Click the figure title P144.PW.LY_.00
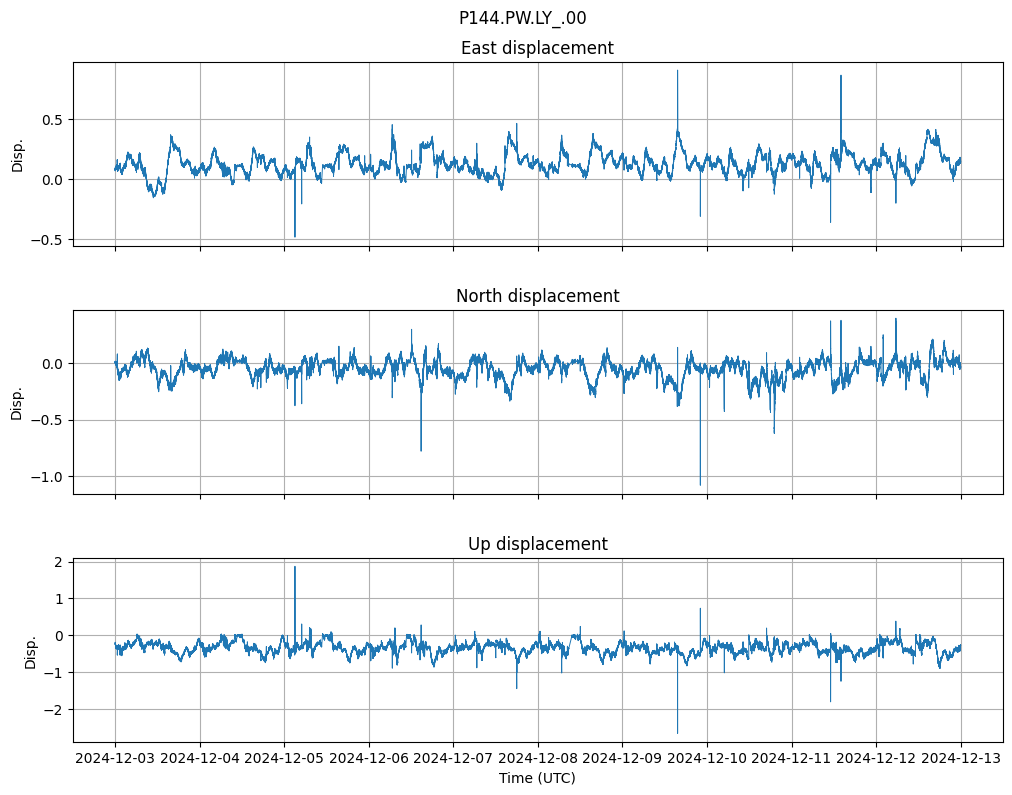 pos(522,18)
